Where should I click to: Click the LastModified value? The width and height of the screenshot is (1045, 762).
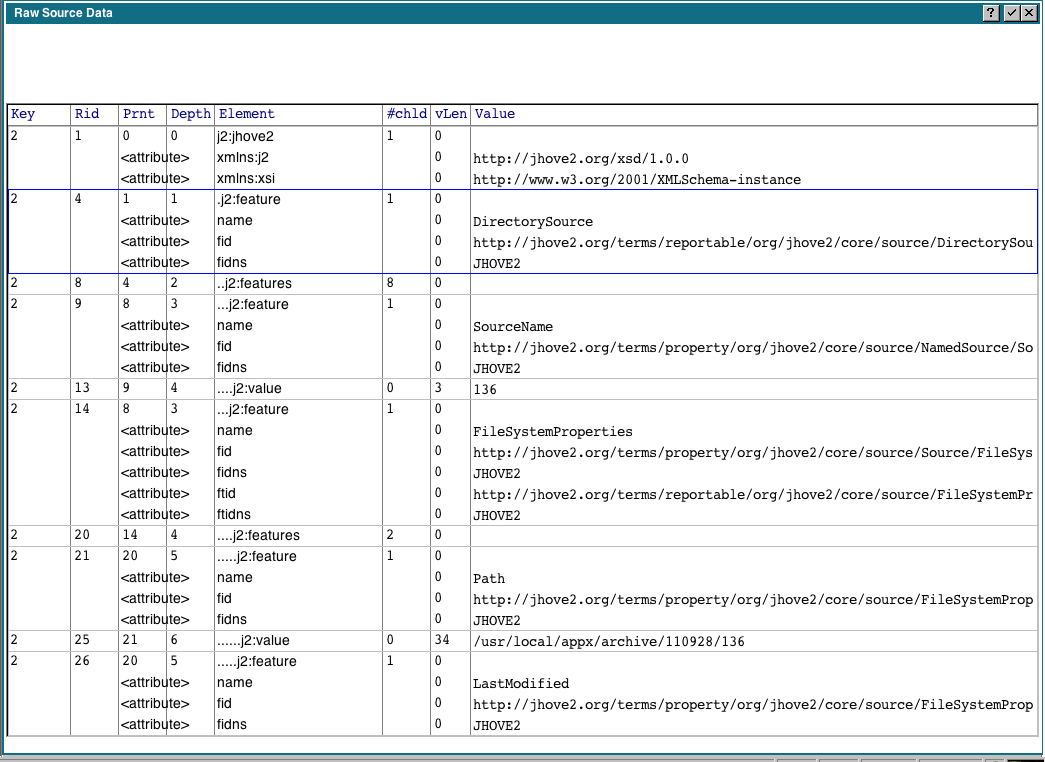tap(521, 683)
